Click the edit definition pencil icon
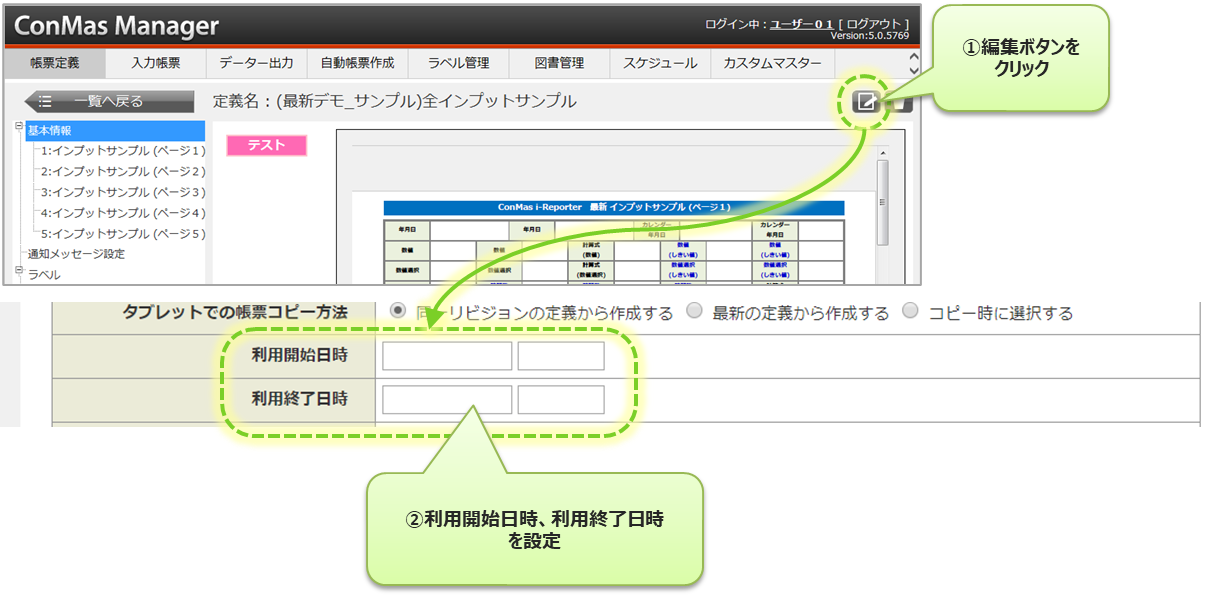Screen dimensions: 1219x596 (865, 102)
